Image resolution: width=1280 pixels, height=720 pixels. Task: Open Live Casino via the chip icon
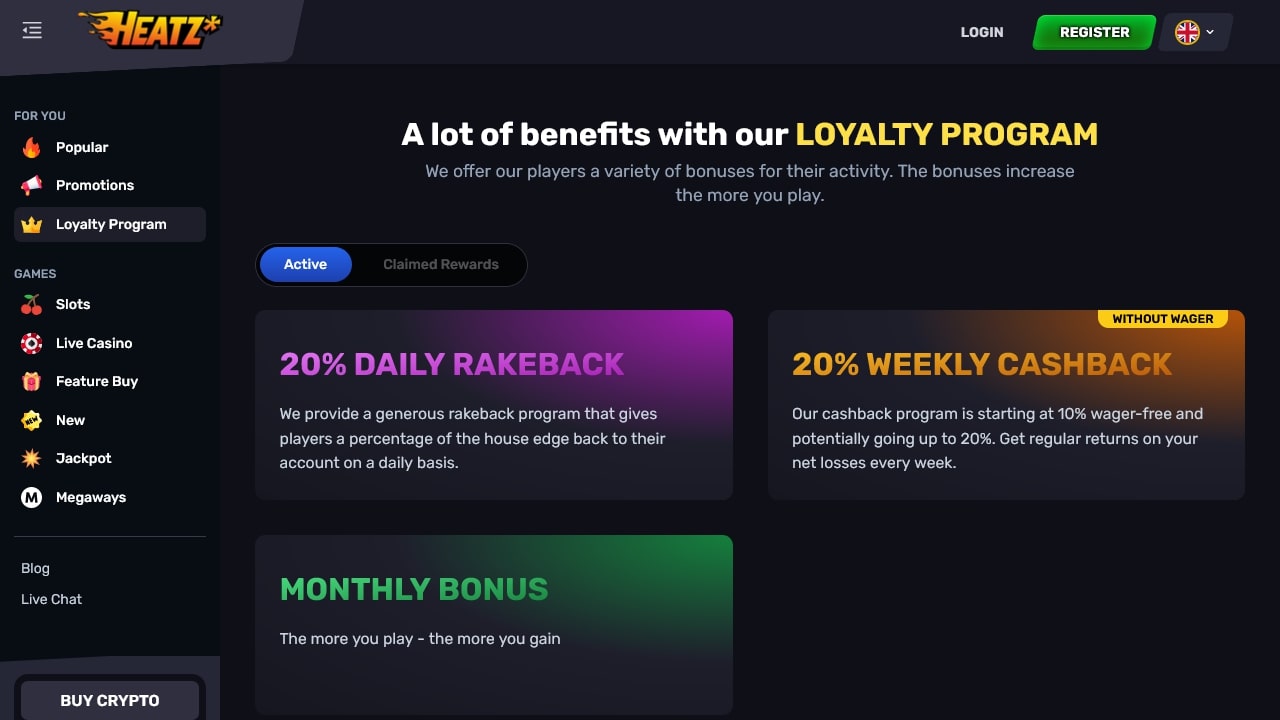click(32, 343)
